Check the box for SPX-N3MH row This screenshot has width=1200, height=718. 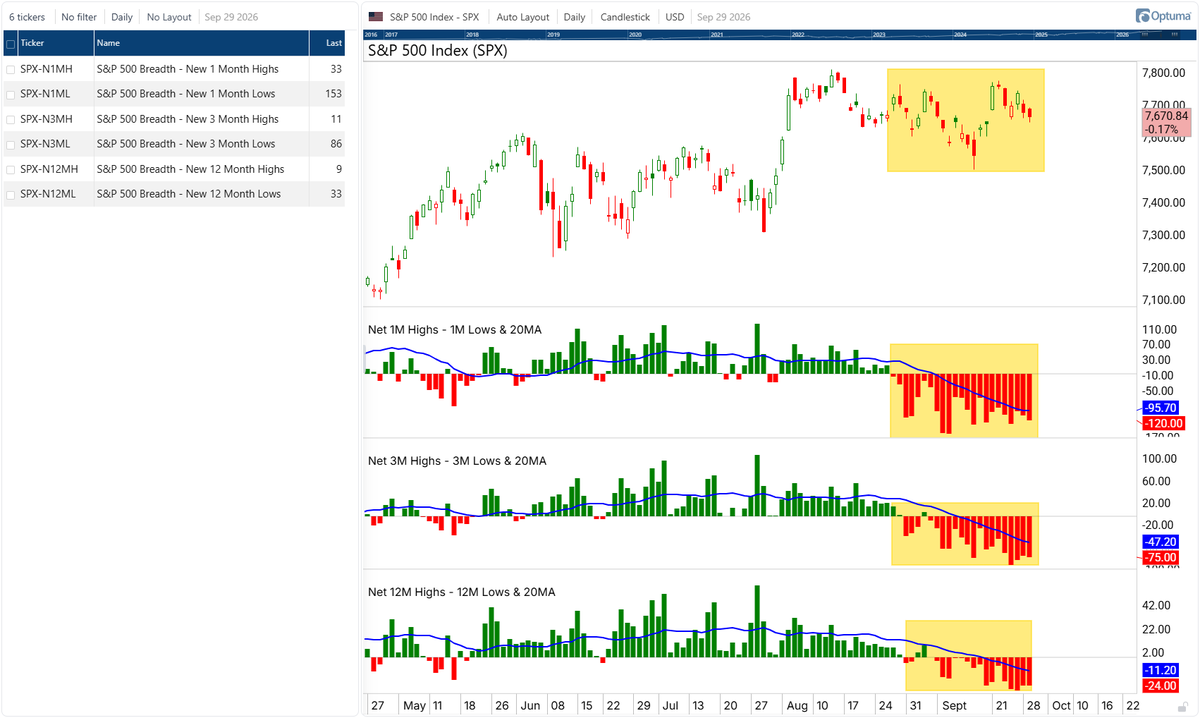pos(10,119)
